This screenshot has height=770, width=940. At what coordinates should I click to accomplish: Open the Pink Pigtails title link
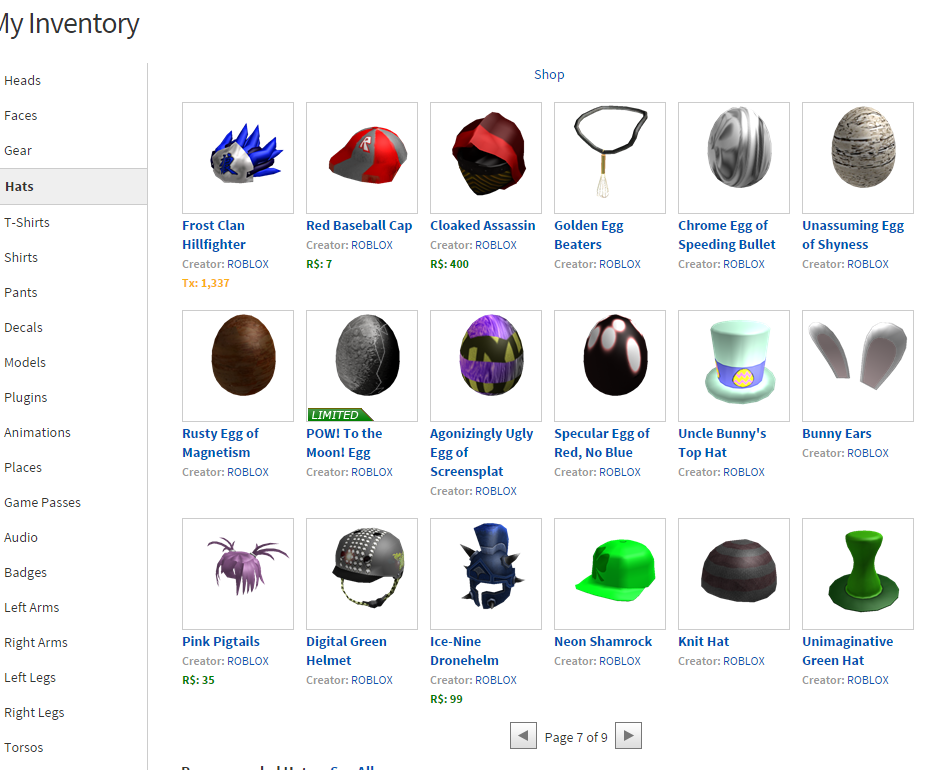tap(221, 642)
